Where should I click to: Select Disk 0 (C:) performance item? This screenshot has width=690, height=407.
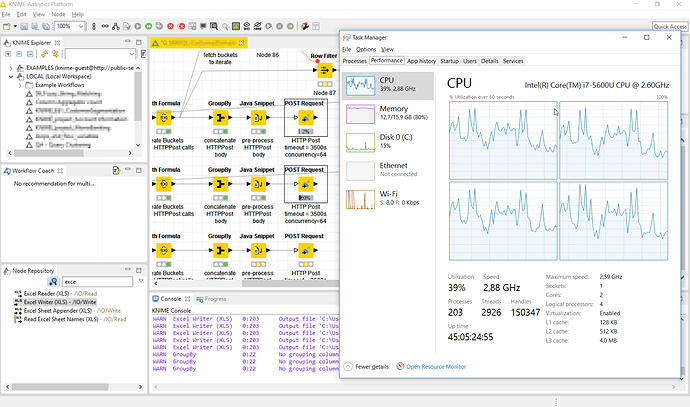388,143
